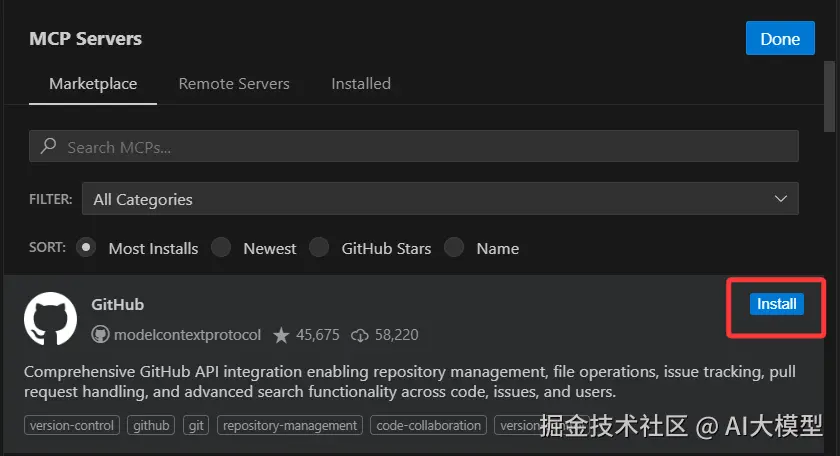The image size is (840, 456).
Task: Select the Marketplace tab
Action: pos(93,84)
